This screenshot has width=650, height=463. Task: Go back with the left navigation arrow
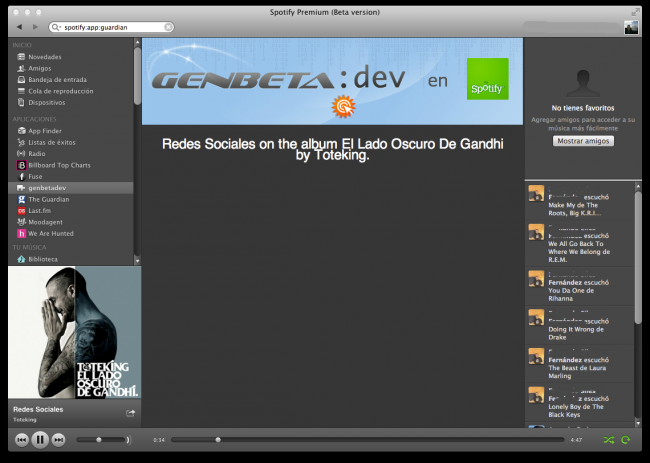tap(19, 27)
